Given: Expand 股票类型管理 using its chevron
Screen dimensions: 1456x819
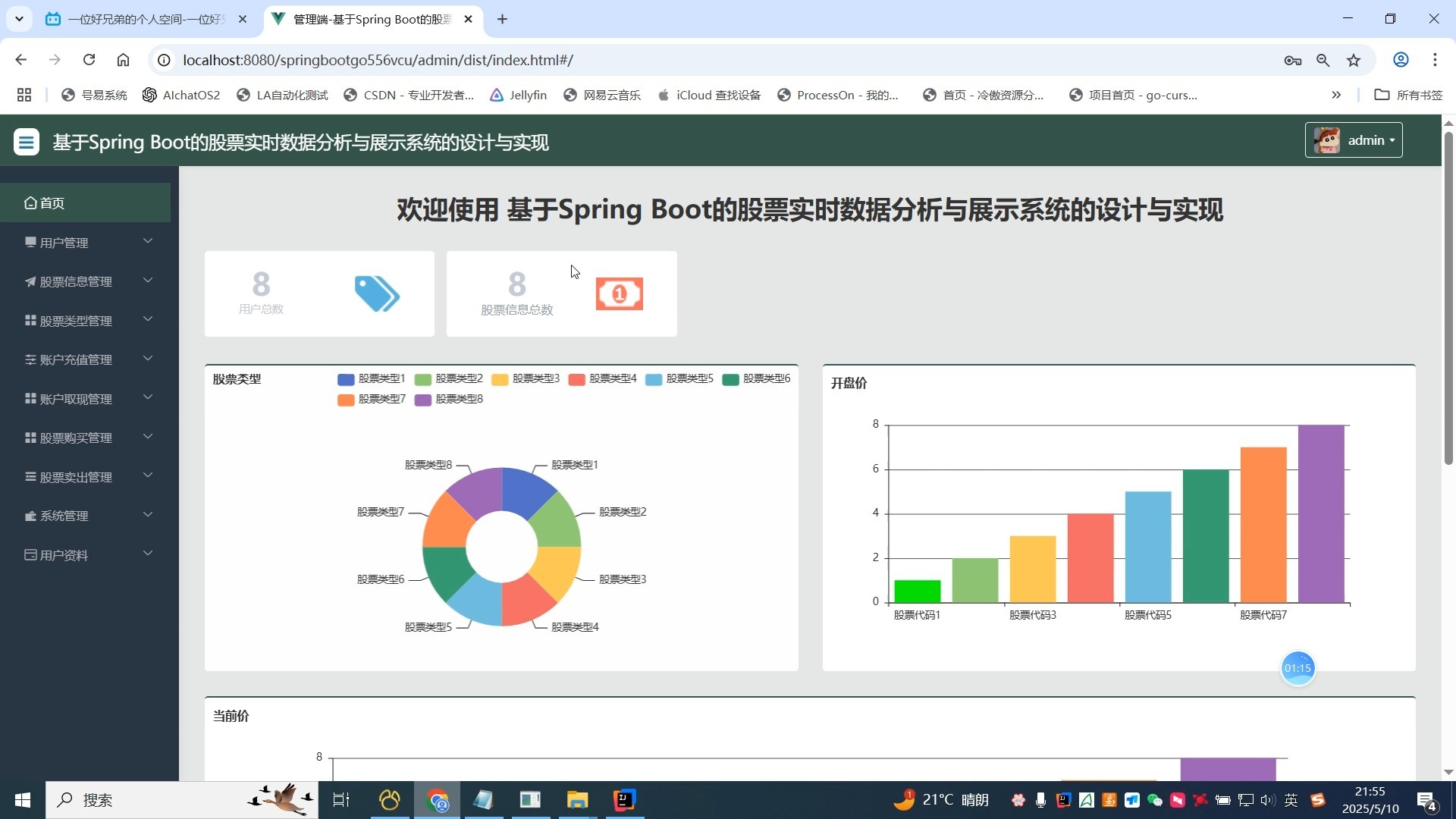Looking at the screenshot, I should [x=148, y=319].
